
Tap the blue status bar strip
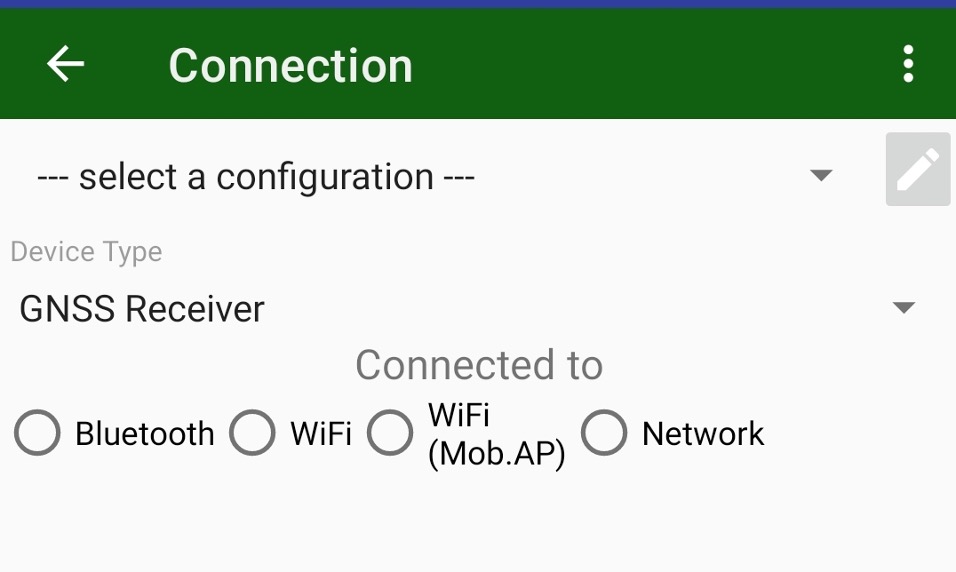(478, 4)
